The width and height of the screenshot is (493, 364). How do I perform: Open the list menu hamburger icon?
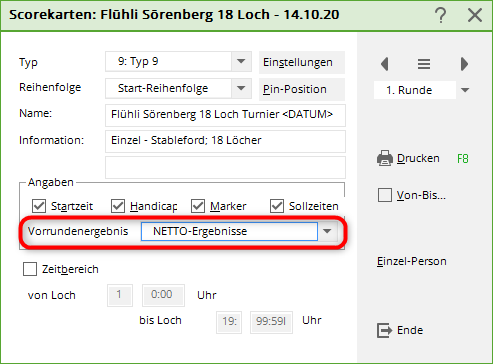tap(424, 64)
